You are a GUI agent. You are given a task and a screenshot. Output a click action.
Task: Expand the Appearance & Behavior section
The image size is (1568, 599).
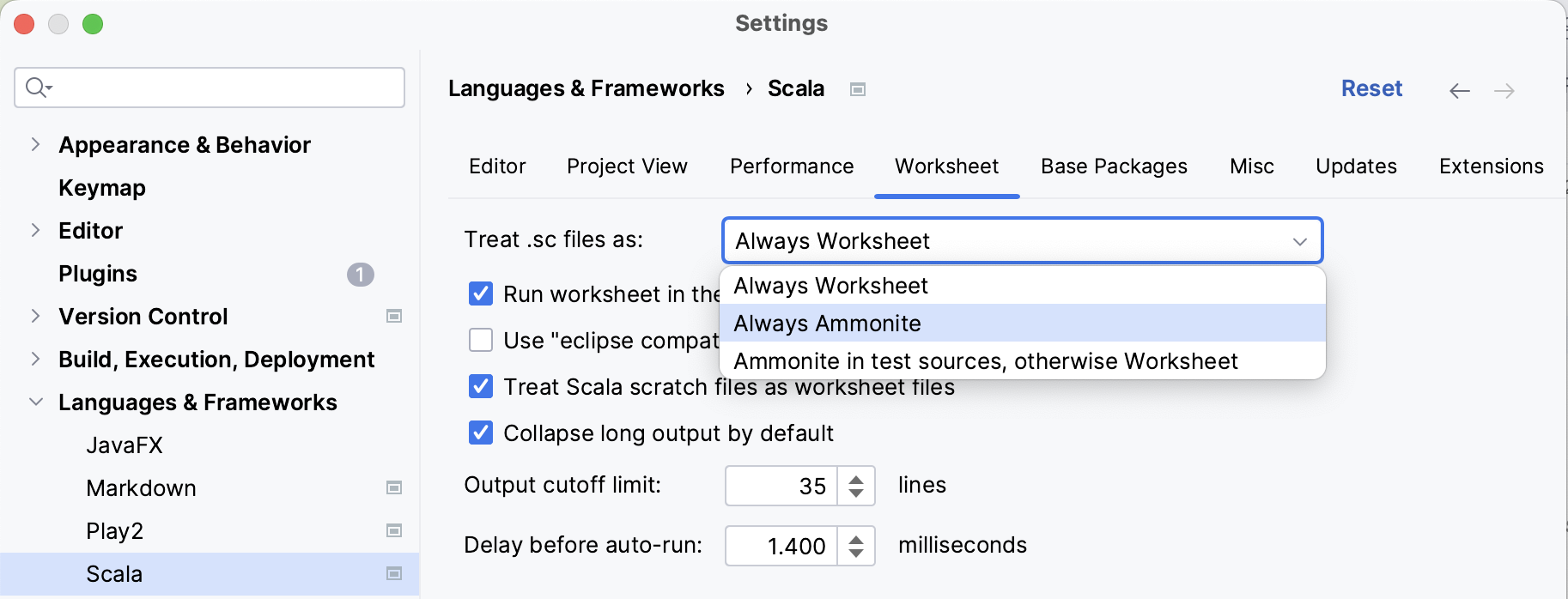[x=35, y=145]
